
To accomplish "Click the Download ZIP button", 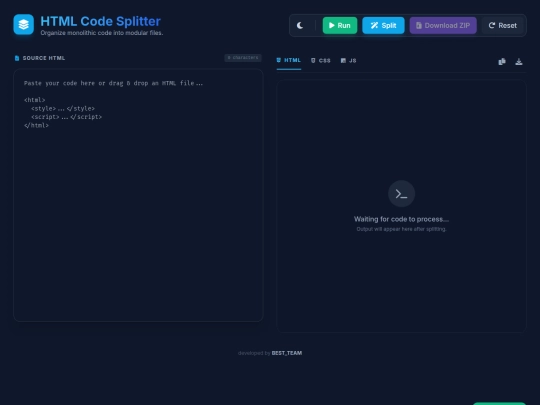I will [443, 25].
